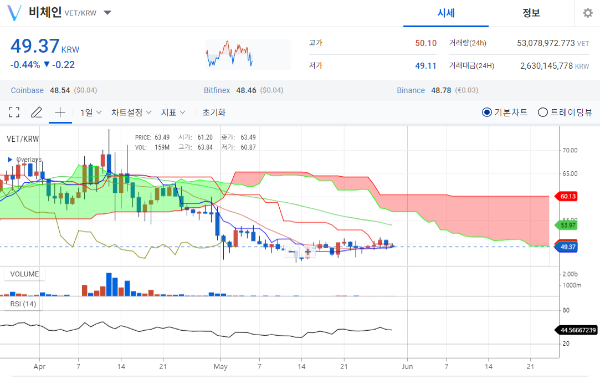Click the Coinbase price 48.54

60,90
